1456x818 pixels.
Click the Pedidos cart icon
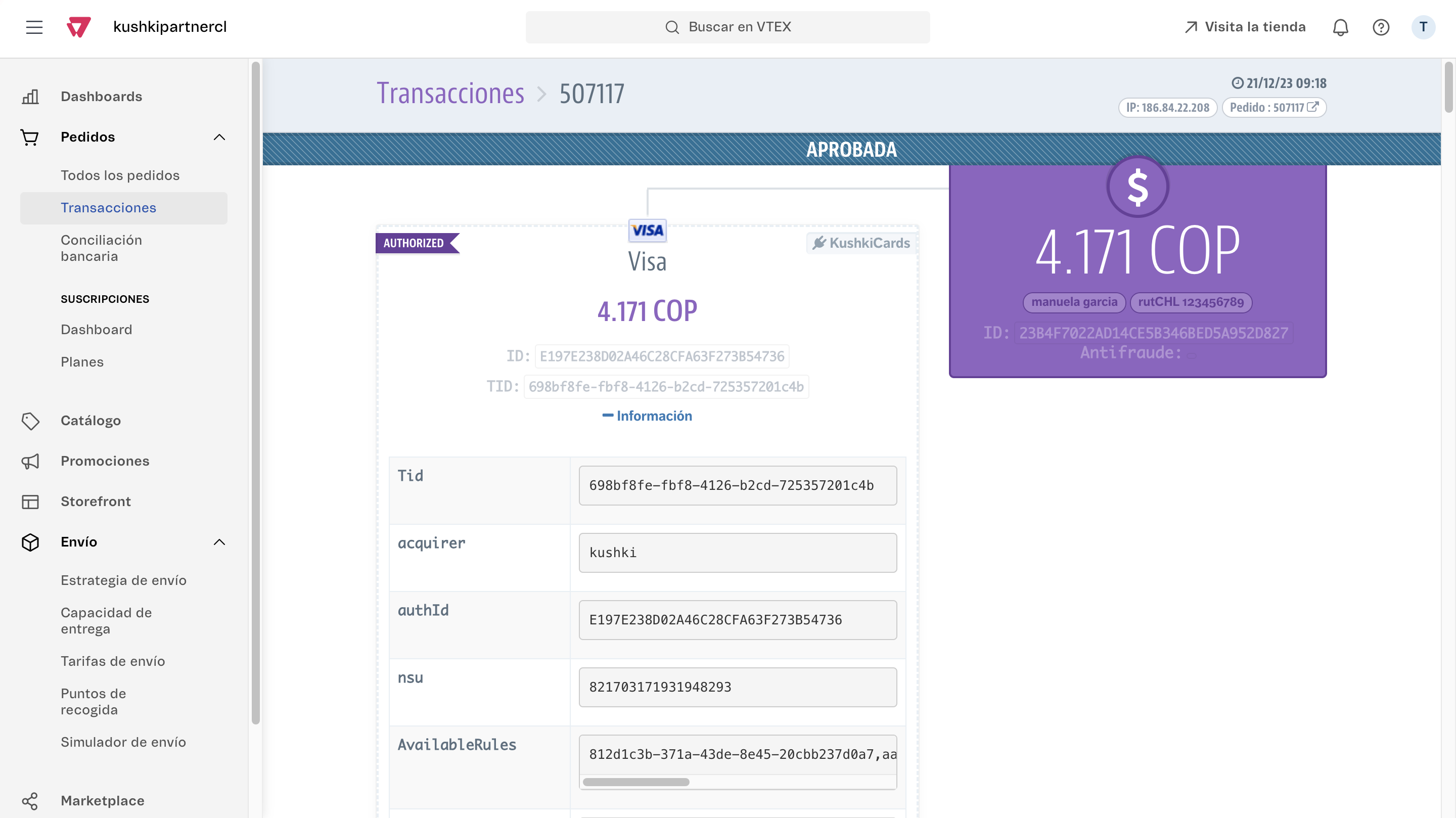(30, 138)
